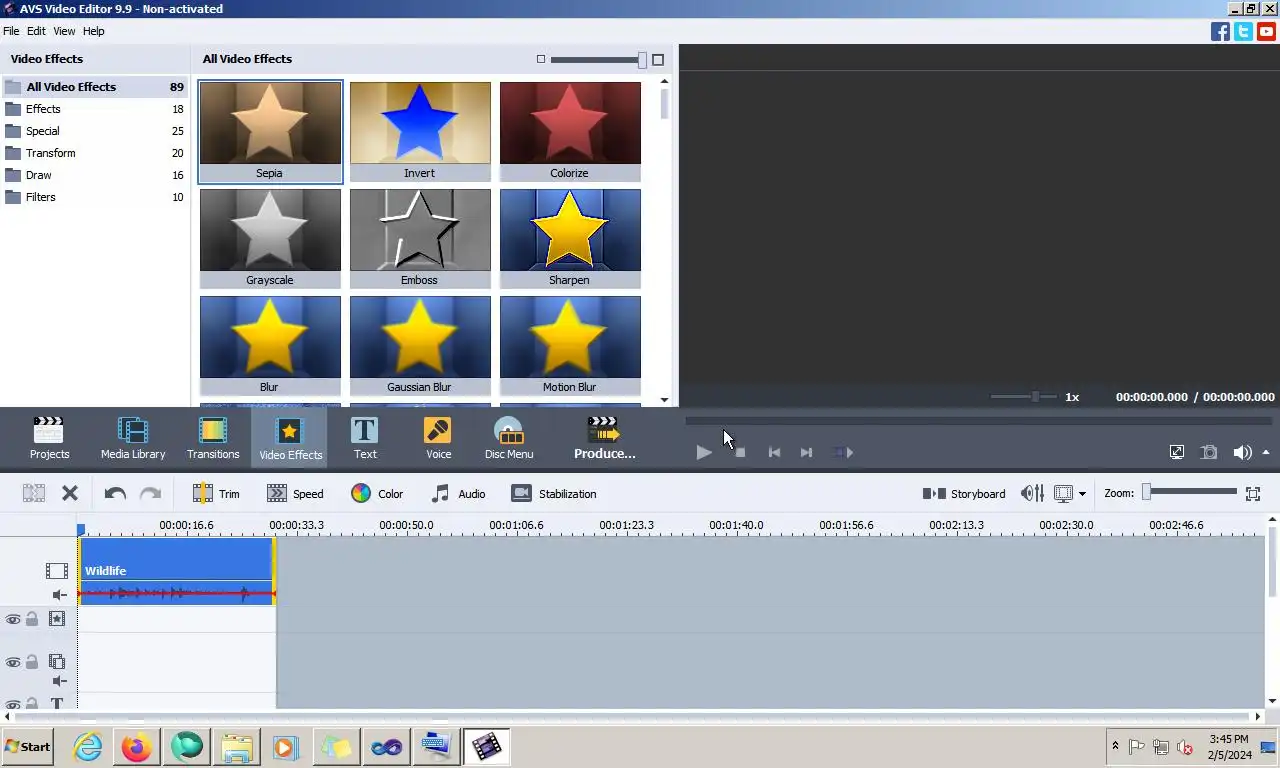Delete selected item with X icon

[70, 493]
